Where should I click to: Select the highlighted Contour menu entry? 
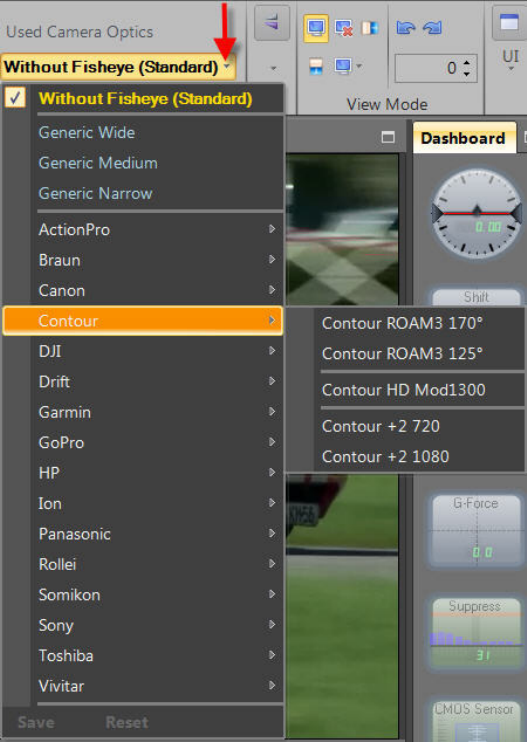pos(143,321)
